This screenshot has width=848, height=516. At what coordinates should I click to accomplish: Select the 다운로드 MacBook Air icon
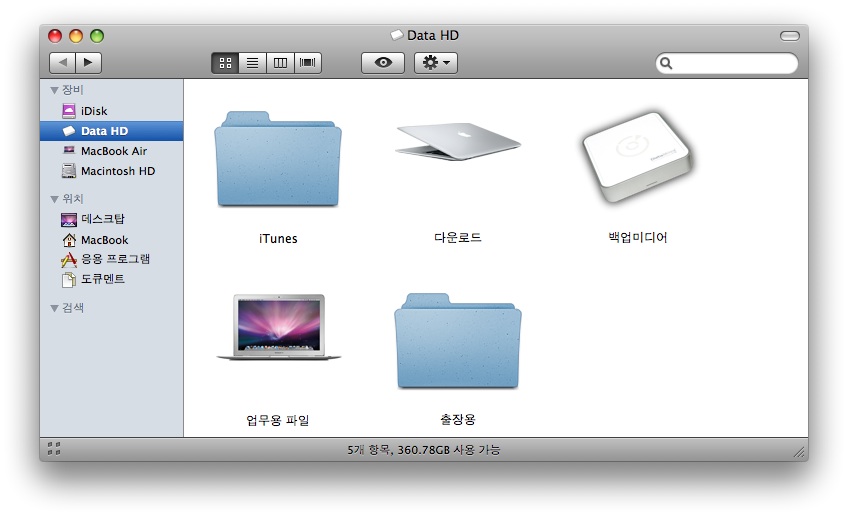pyautogui.click(x=458, y=141)
